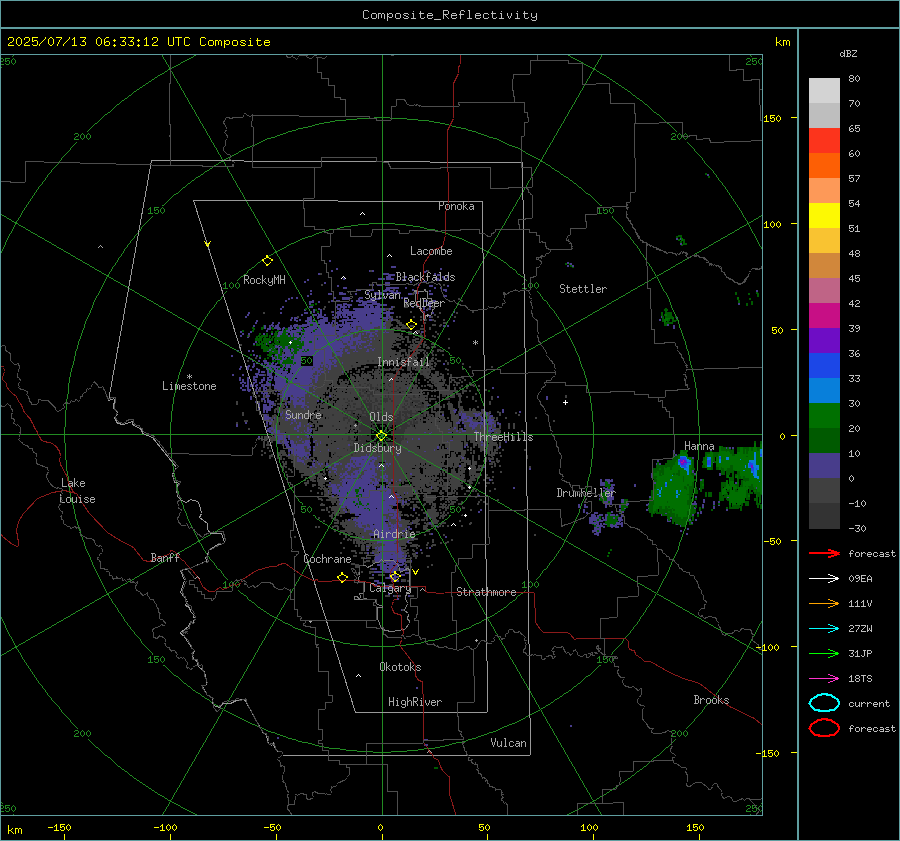Click the dBZ legend heading
The image size is (900, 841).
click(x=848, y=53)
